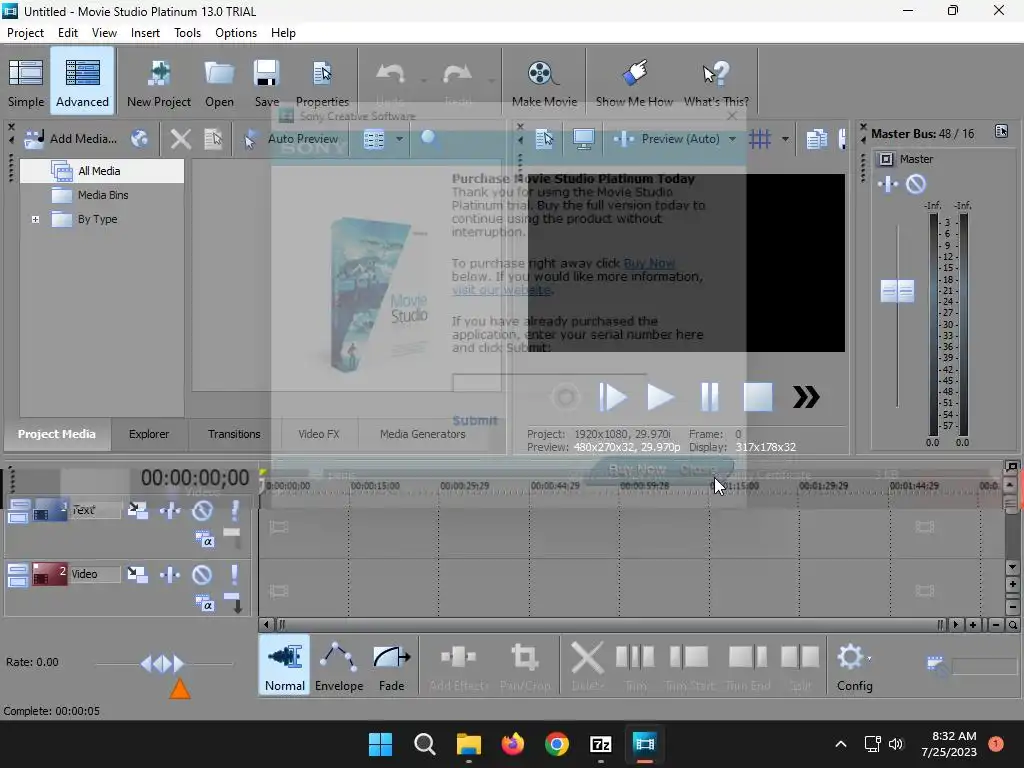
Task: Solo the Video track
Action: point(234,574)
